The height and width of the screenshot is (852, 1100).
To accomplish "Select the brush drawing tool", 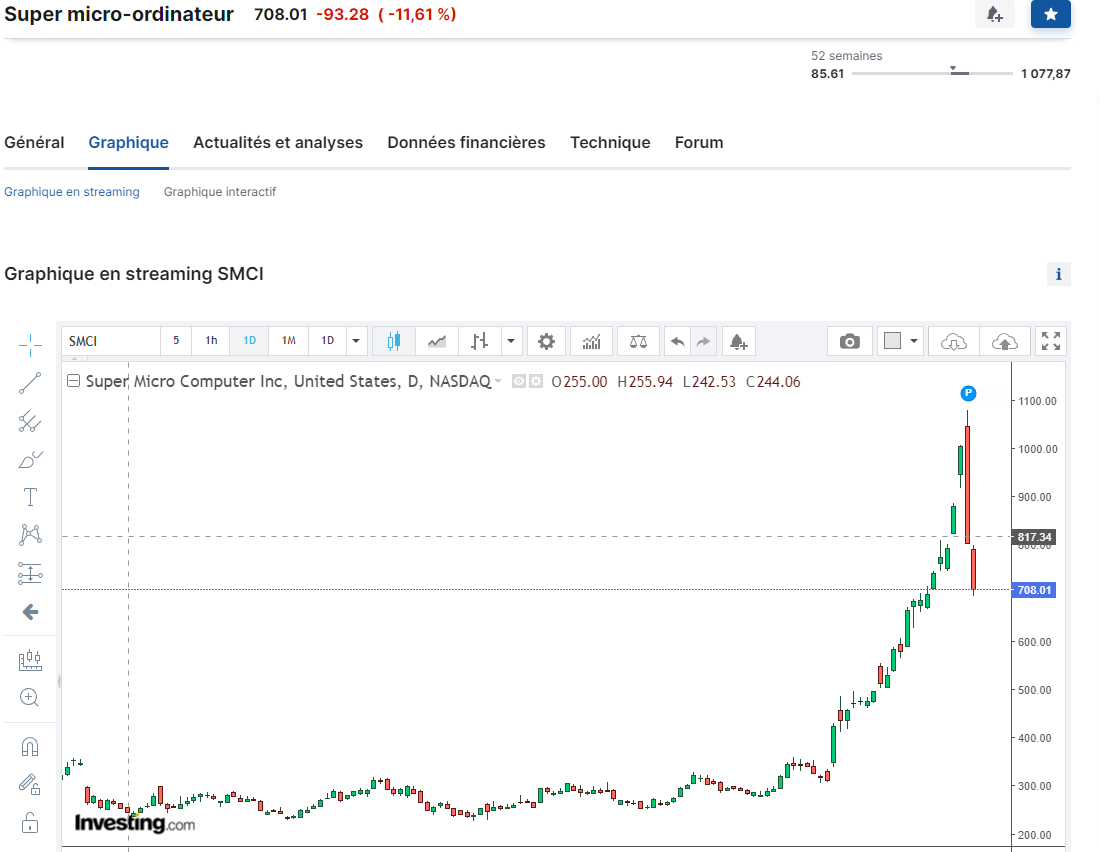I will (x=30, y=460).
